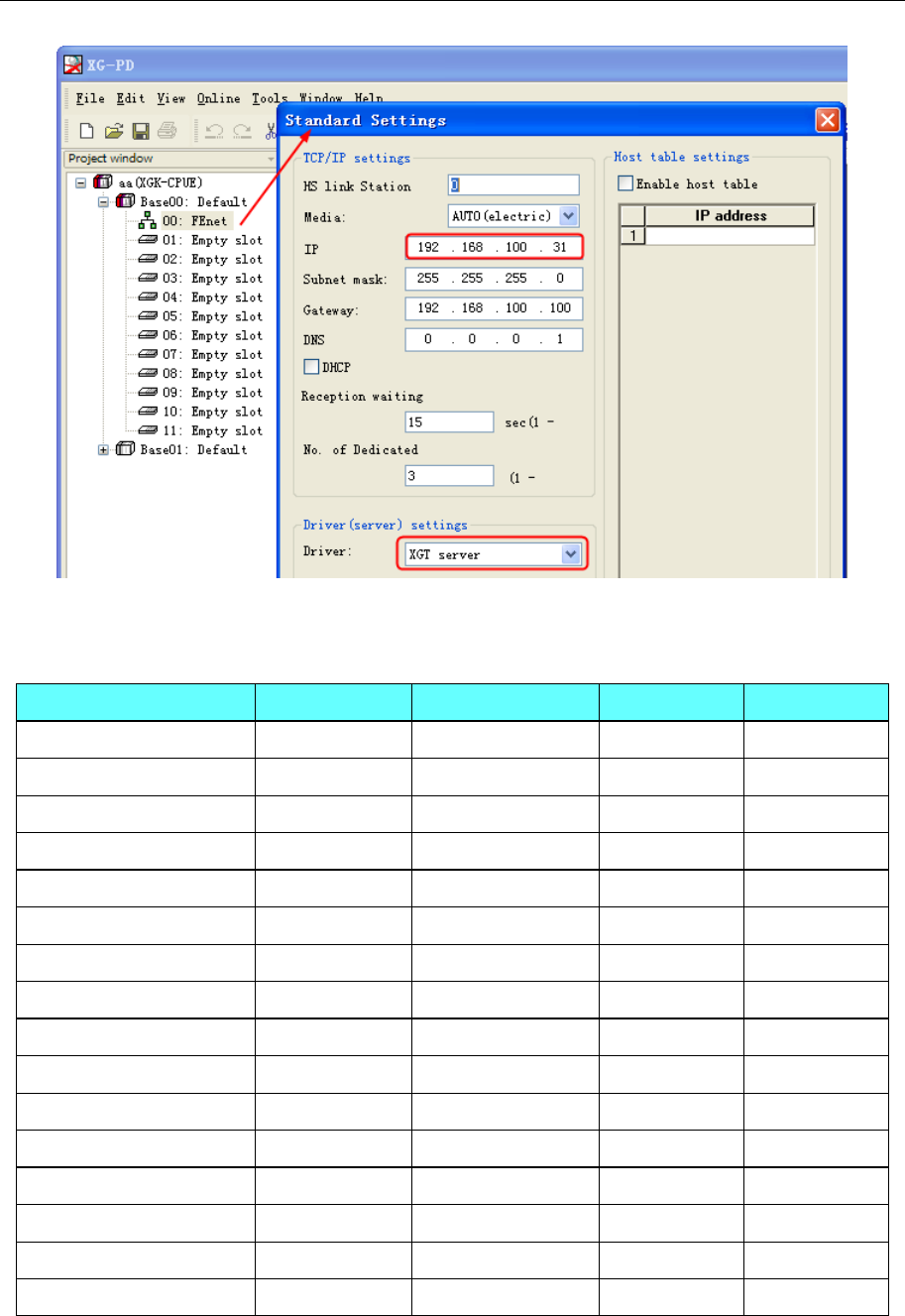Click the slot icon beside 05: Empty slot

tap(148, 316)
